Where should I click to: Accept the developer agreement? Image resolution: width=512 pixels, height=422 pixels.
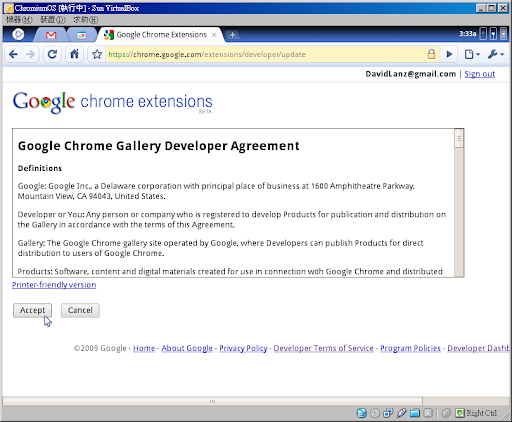coord(32,310)
